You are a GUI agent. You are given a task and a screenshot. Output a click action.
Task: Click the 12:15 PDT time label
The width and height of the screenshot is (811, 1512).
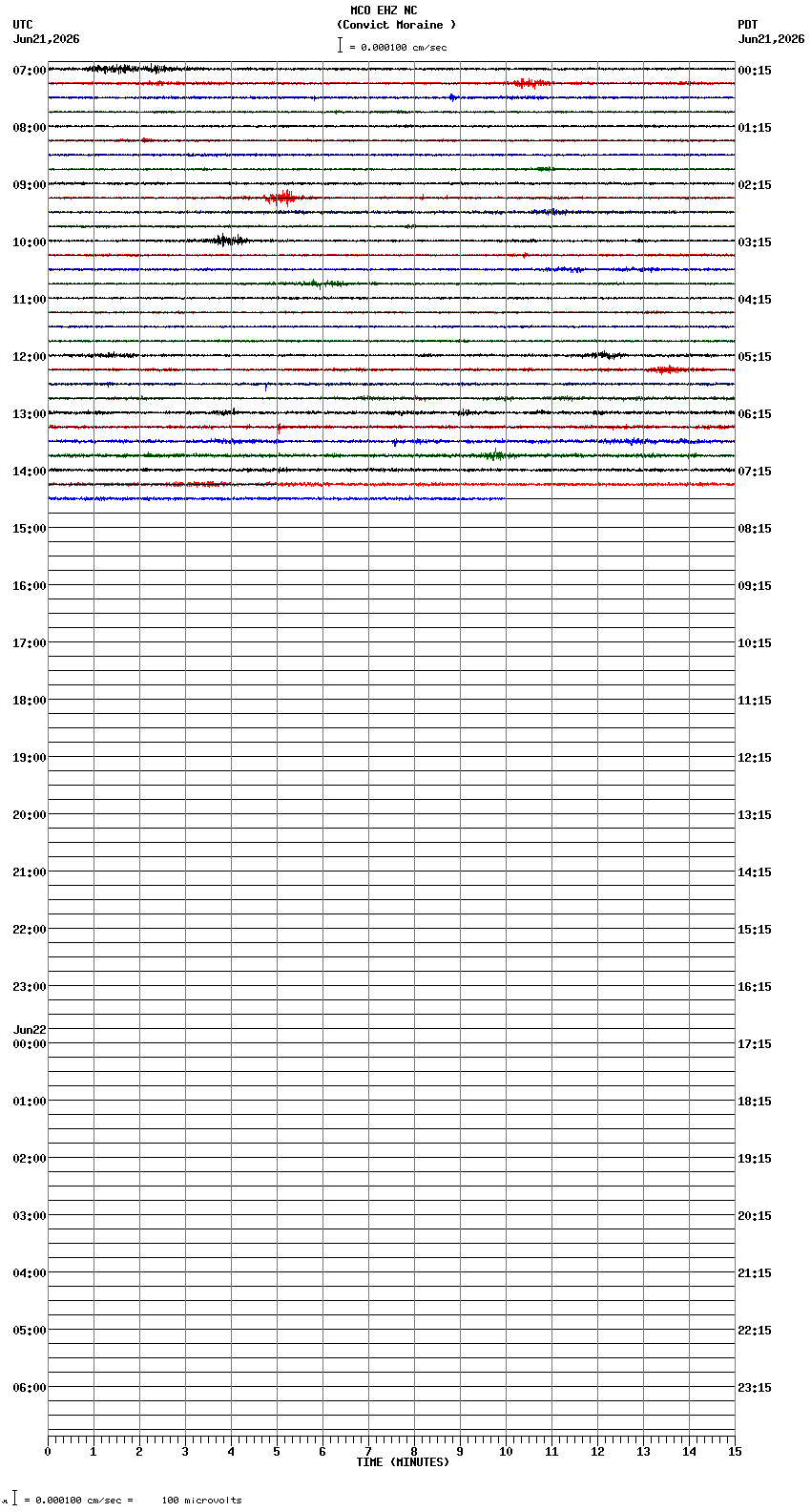(x=755, y=757)
